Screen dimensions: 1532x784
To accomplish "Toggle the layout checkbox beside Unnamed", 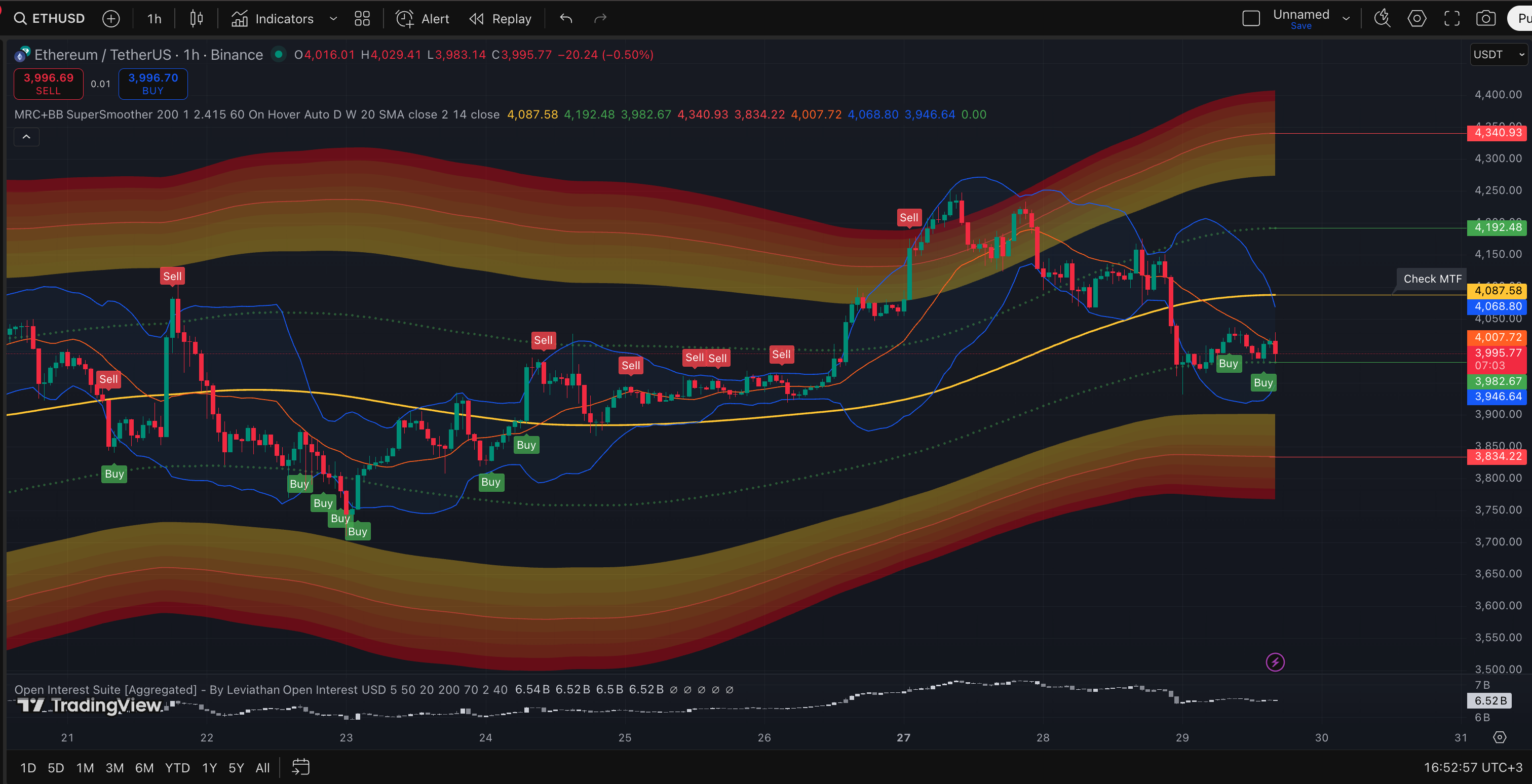I will pyautogui.click(x=1251, y=18).
